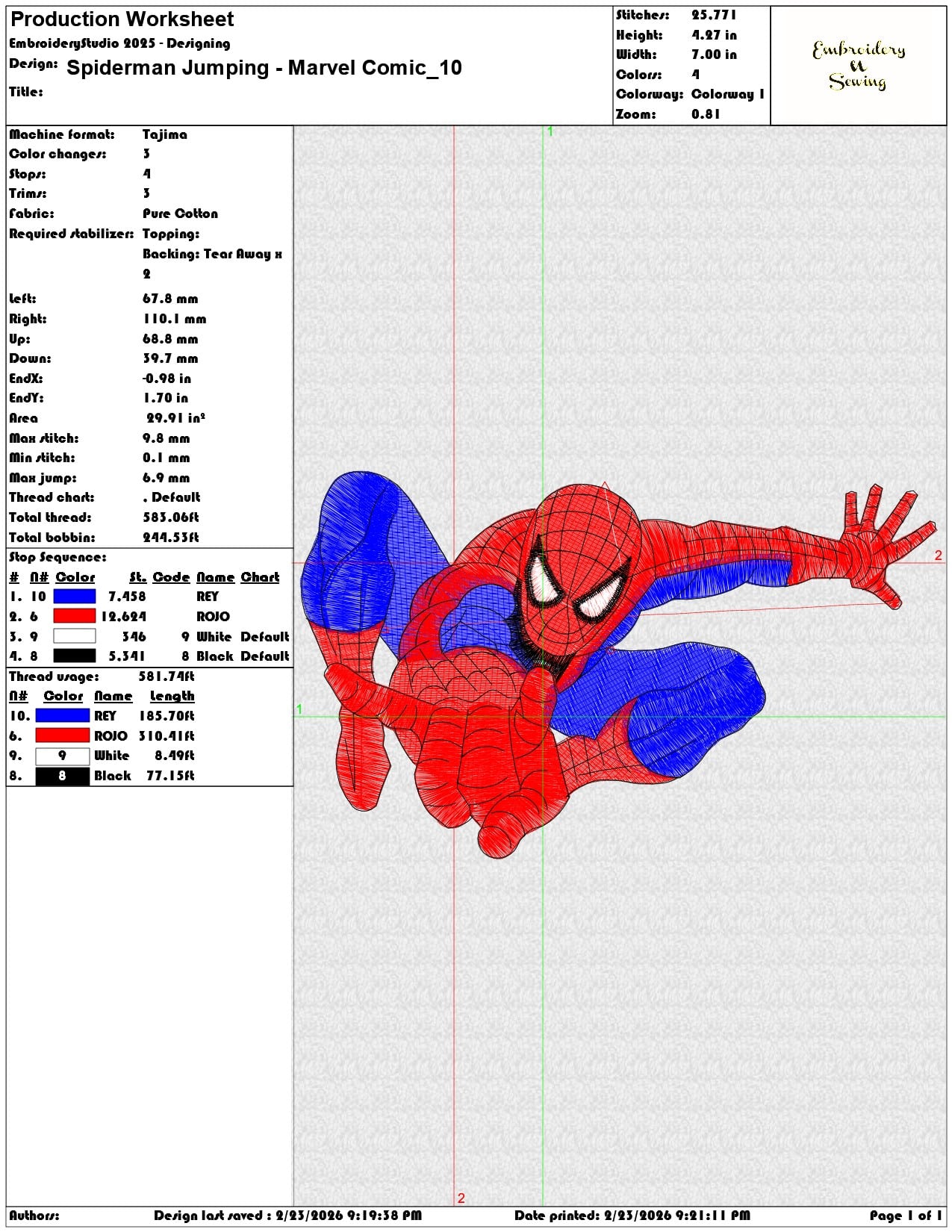This screenshot has height=1232, width=952.
Task: Click the Colorway 1 value
Action: pos(728,94)
